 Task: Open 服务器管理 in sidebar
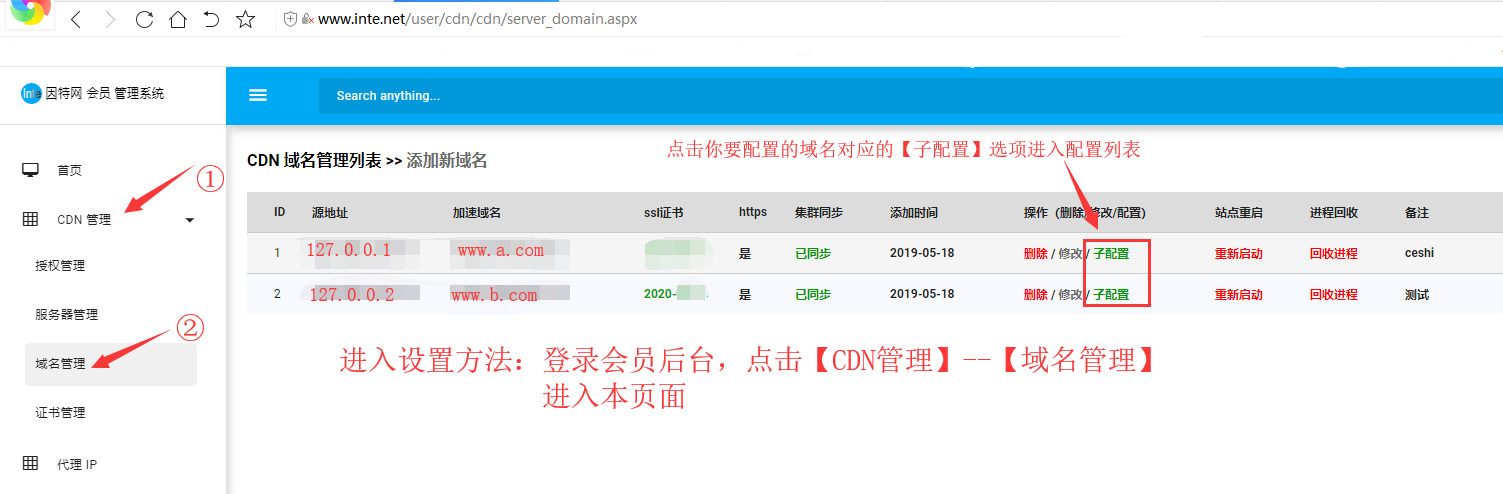point(67,315)
